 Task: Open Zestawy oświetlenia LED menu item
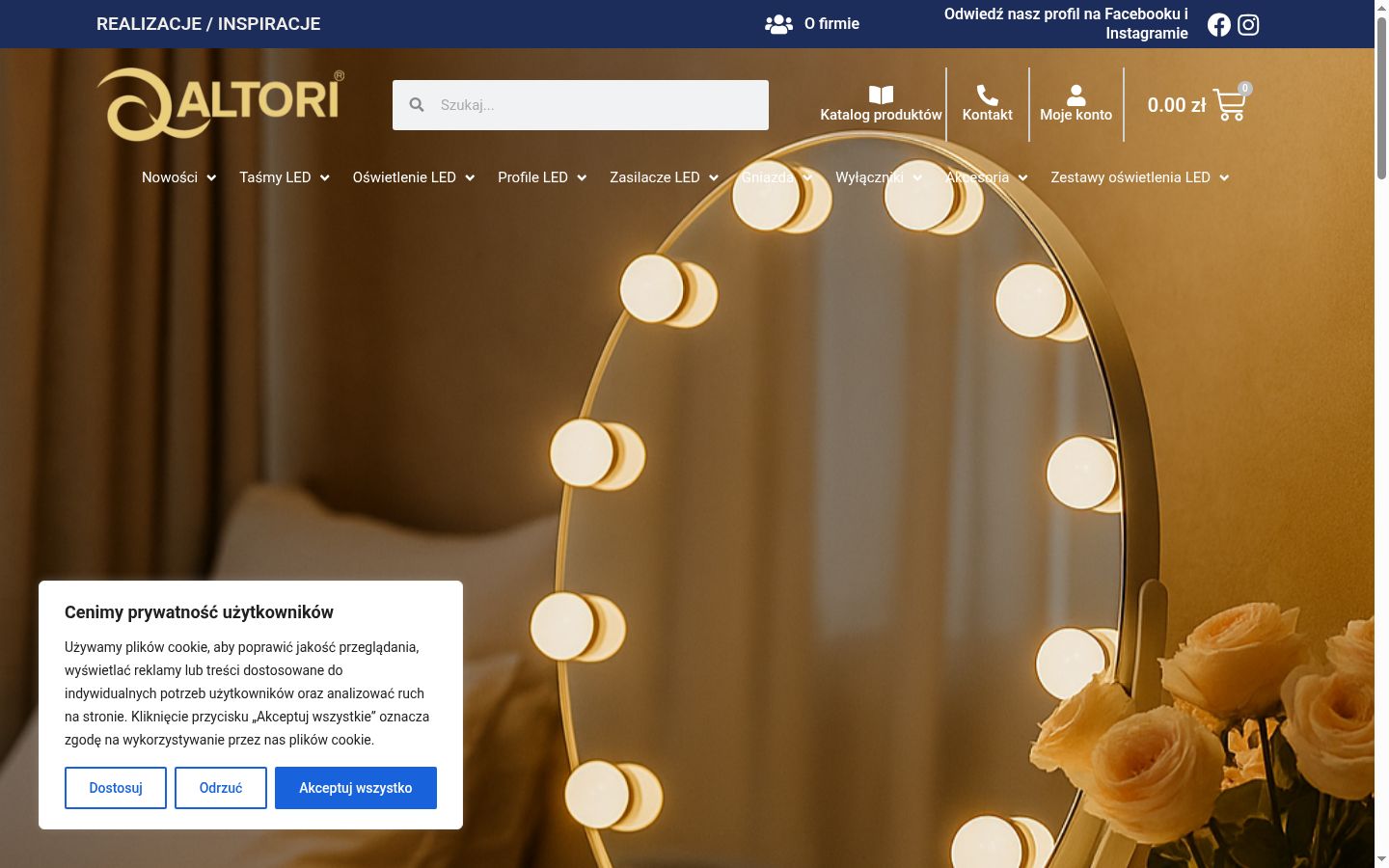[x=1130, y=177]
